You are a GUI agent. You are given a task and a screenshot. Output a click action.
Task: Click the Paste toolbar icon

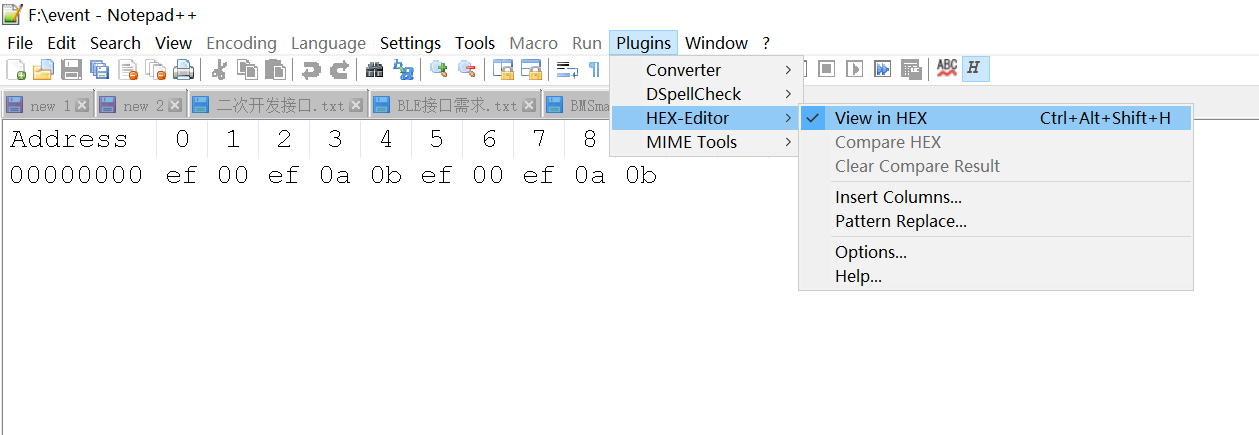click(x=275, y=69)
